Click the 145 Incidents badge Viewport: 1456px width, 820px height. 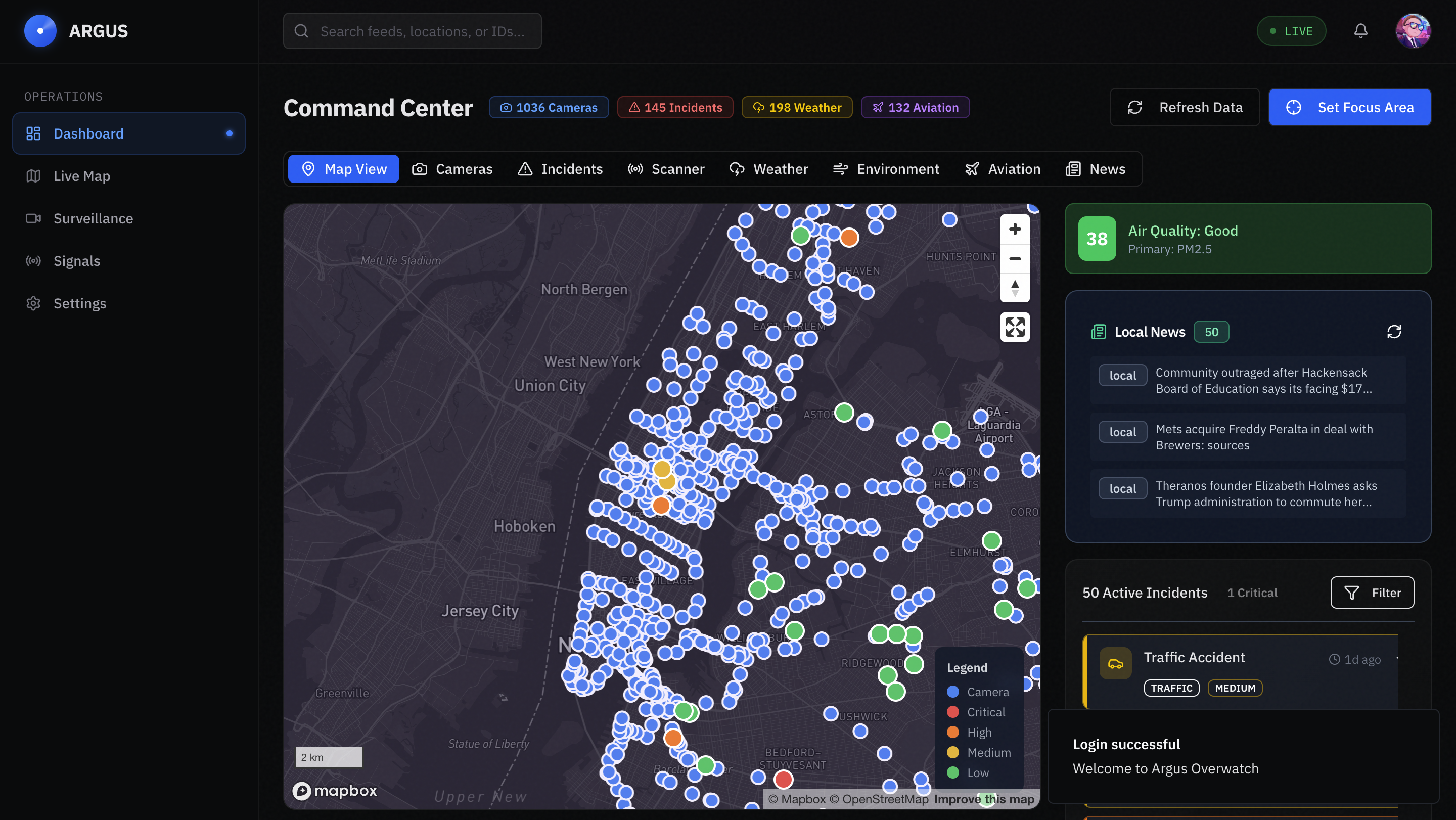(675, 107)
